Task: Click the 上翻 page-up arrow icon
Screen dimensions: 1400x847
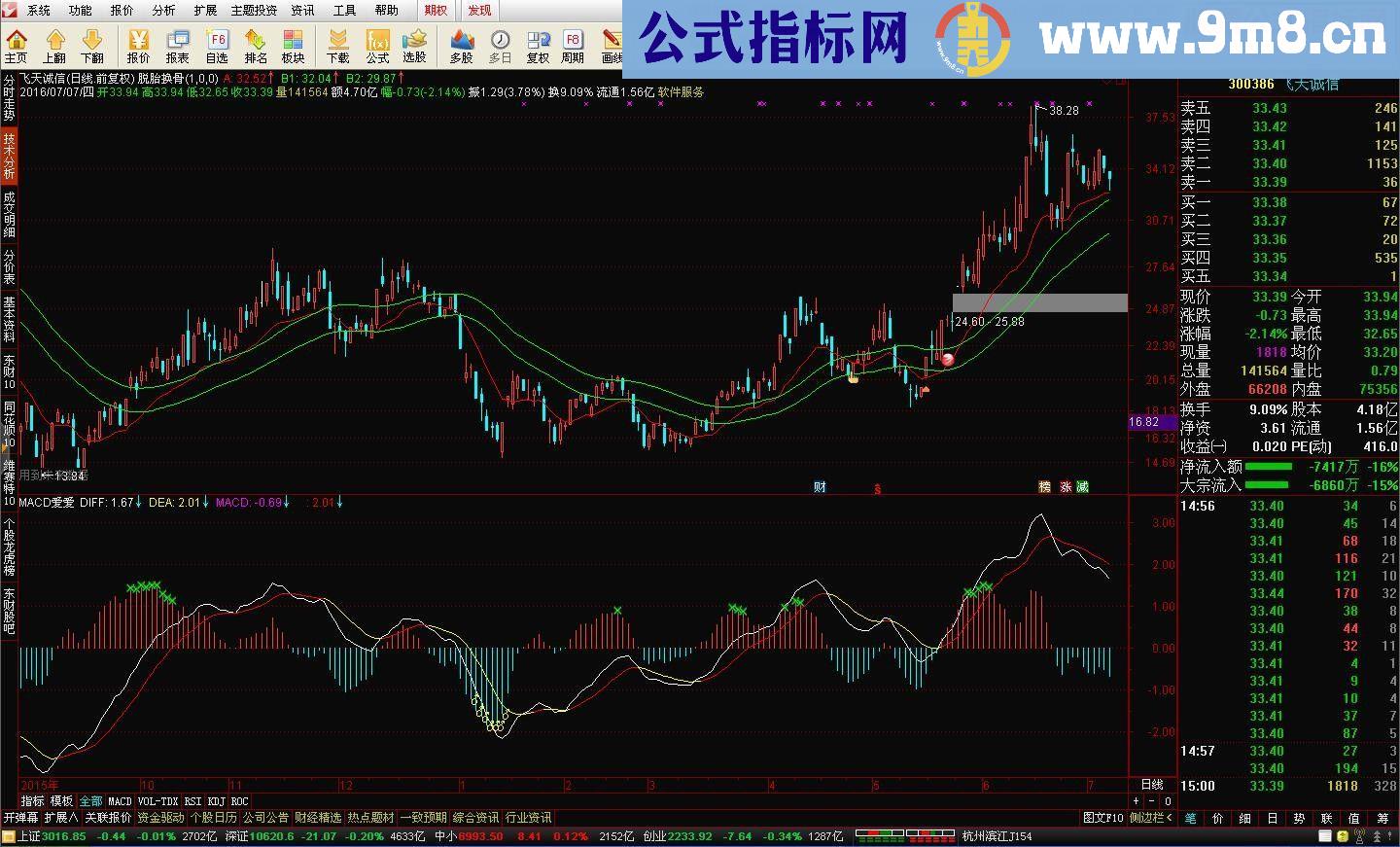Action: coord(54,46)
